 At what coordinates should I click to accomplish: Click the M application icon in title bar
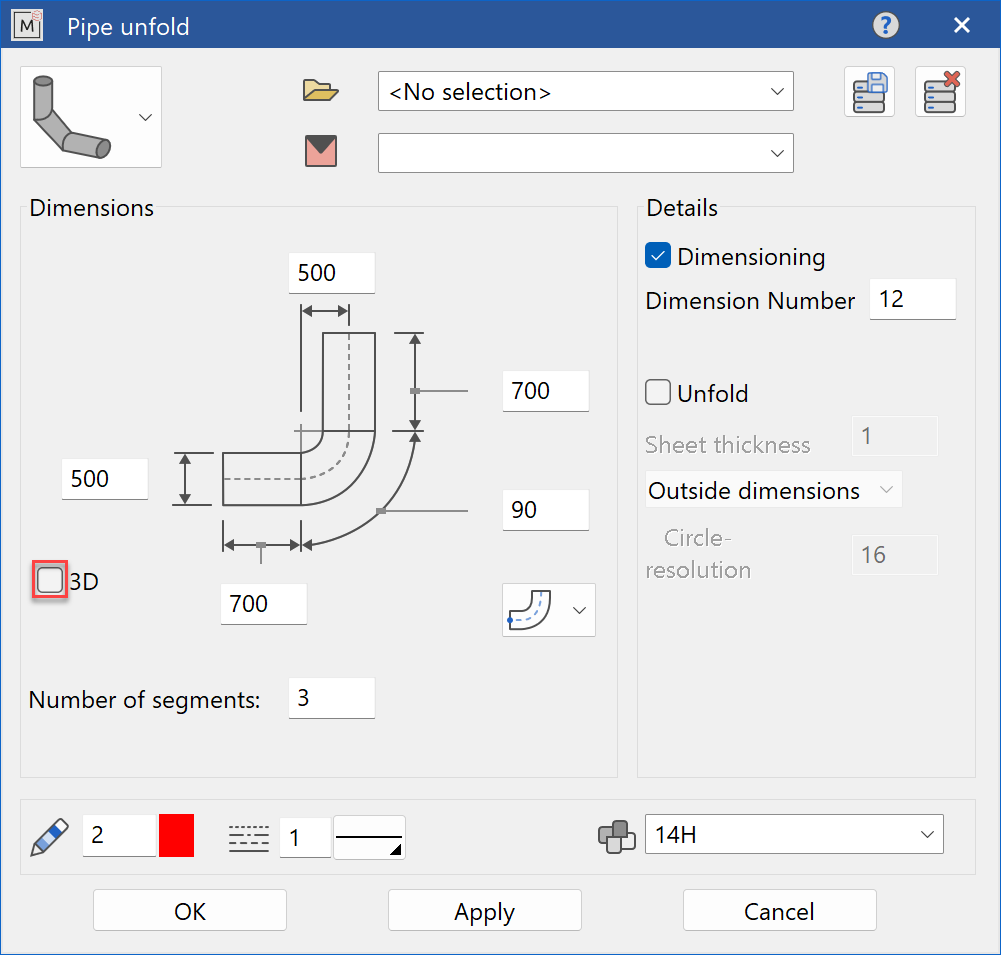tap(27, 26)
